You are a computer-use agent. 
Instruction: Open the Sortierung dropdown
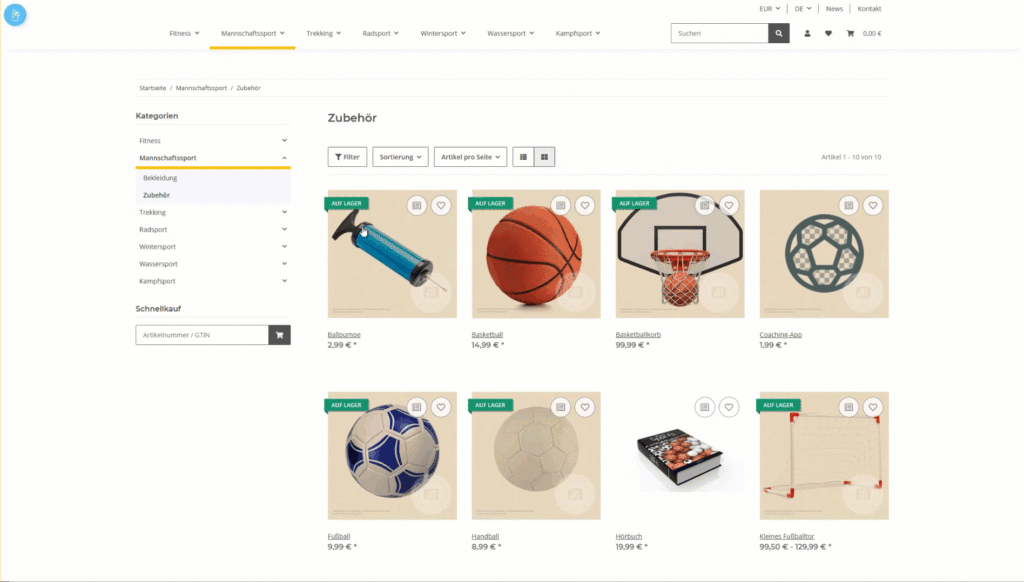[x=399, y=157]
